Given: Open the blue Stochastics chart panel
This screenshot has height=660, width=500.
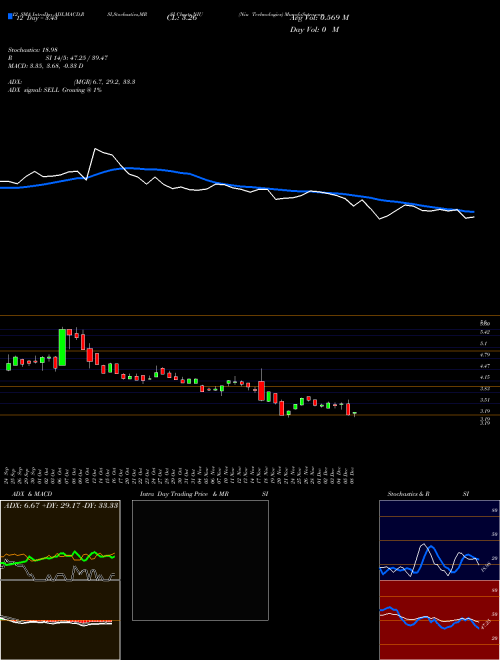Looking at the screenshot, I should tap(439, 540).
